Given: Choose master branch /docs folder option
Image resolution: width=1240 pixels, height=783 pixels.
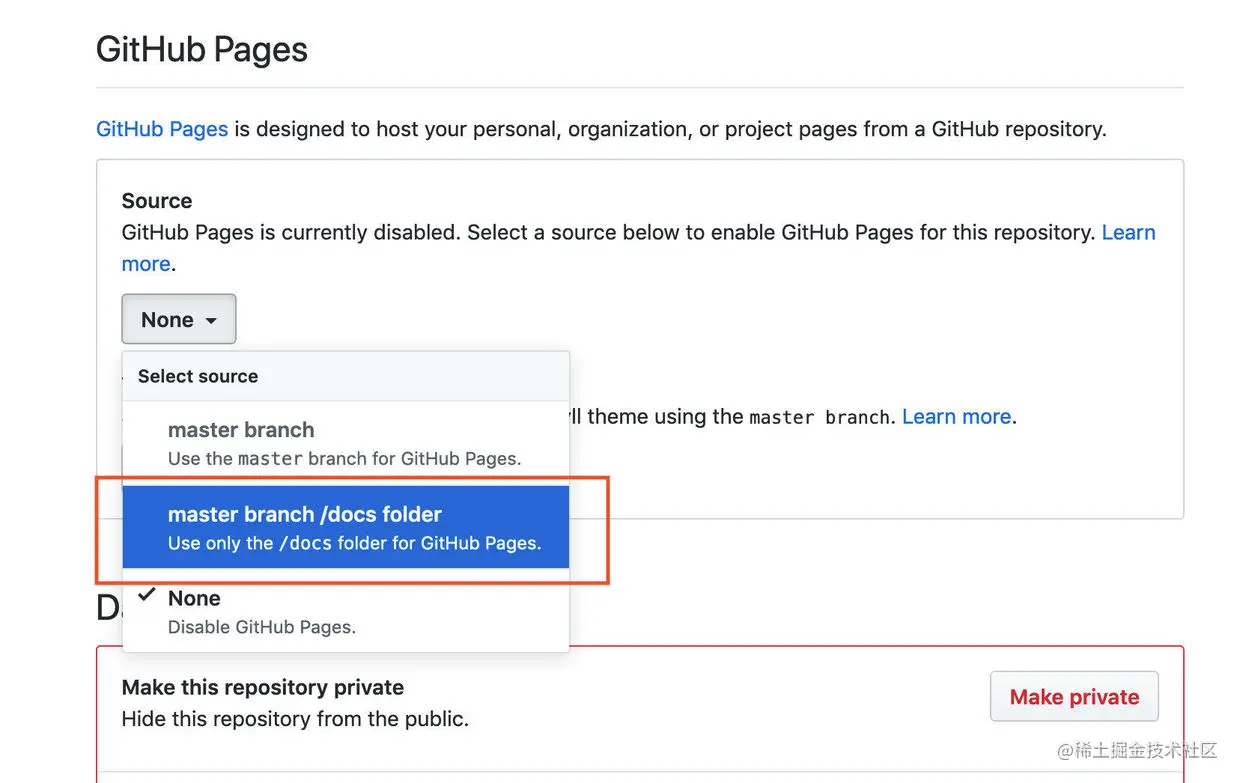Looking at the screenshot, I should click(x=346, y=528).
